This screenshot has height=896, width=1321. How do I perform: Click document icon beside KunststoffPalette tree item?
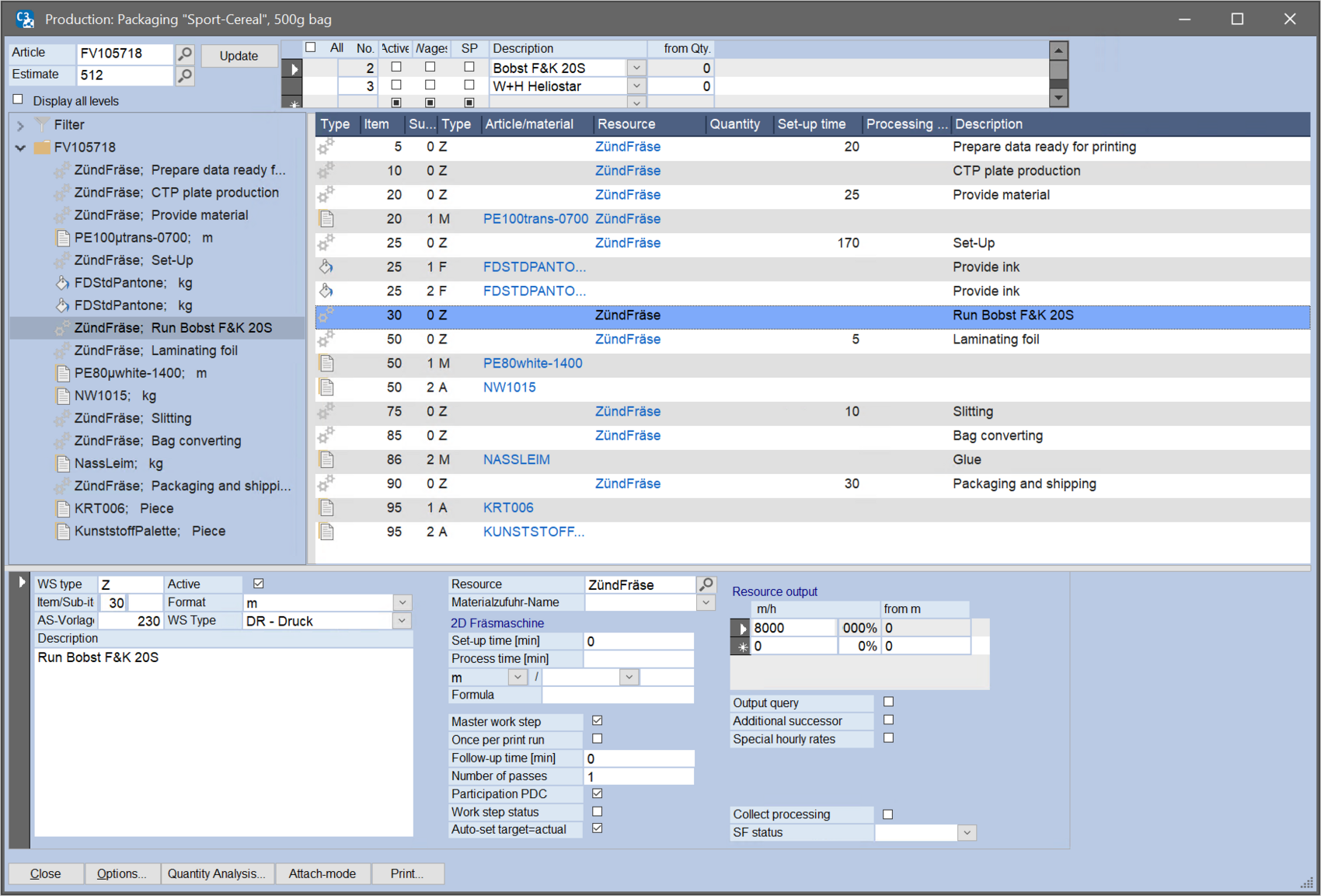64,532
